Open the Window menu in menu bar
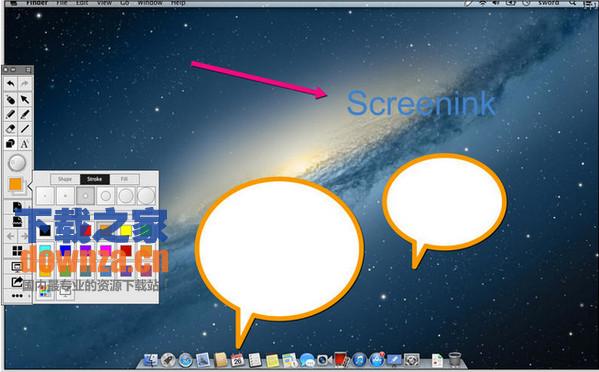 pos(150,3)
